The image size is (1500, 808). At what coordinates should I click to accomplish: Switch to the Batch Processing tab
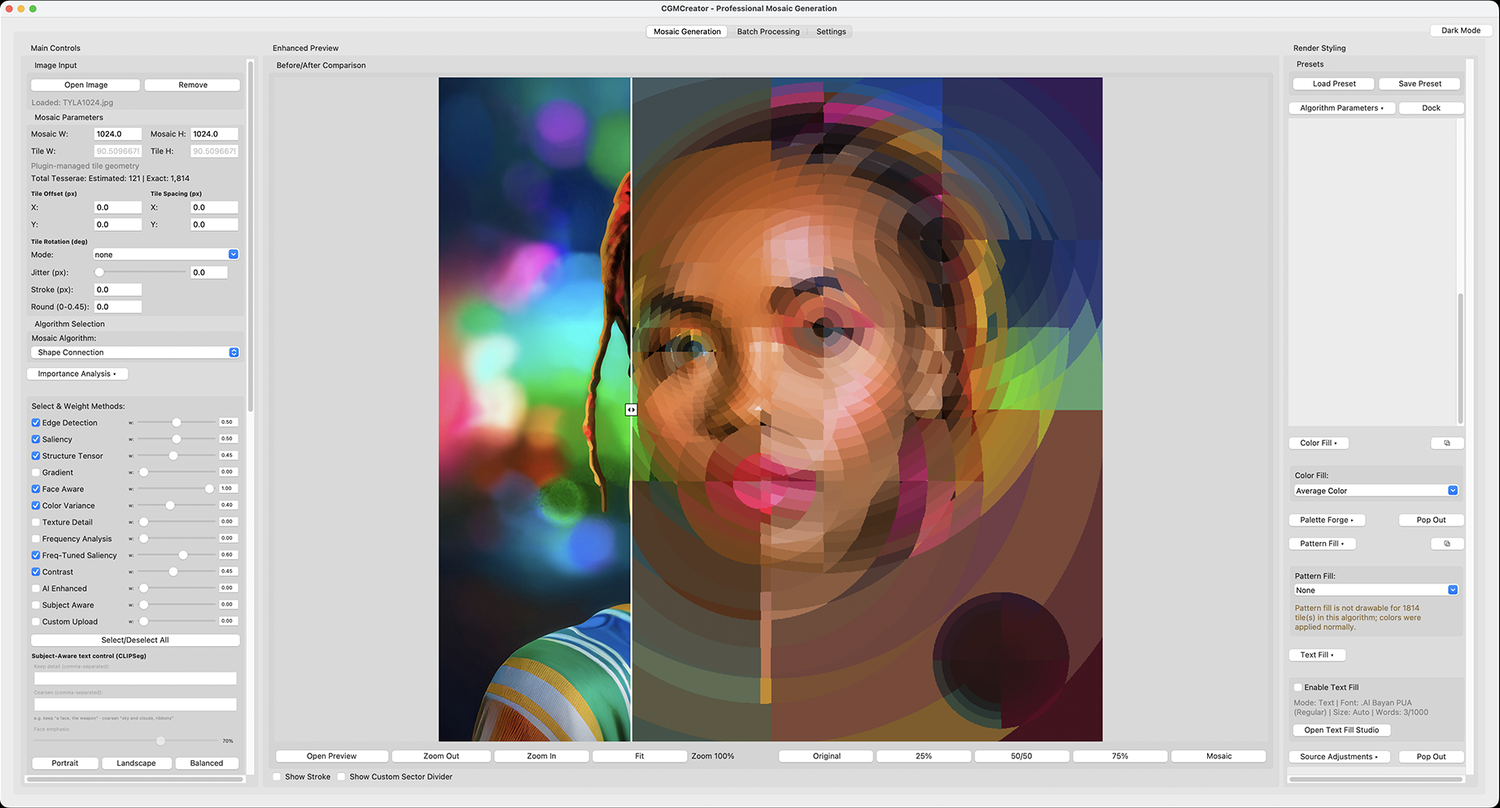point(768,32)
